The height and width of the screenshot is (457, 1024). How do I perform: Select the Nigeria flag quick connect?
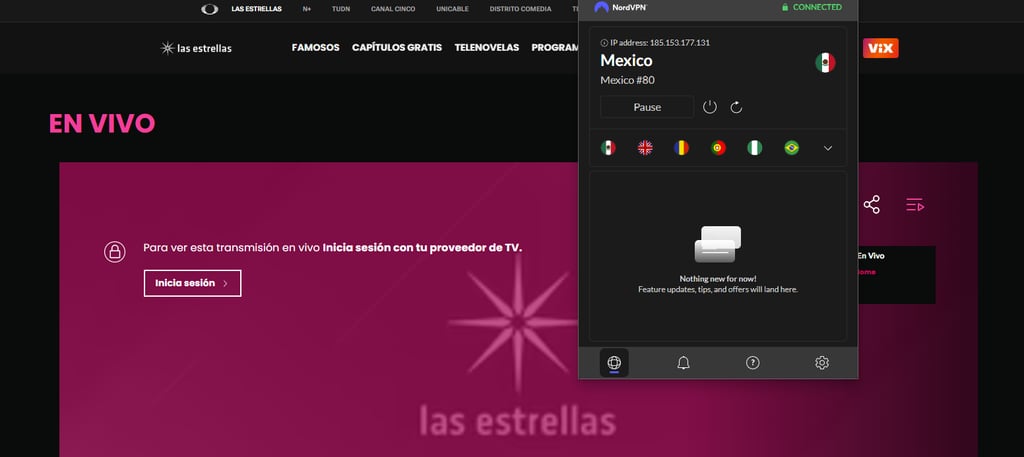[755, 148]
